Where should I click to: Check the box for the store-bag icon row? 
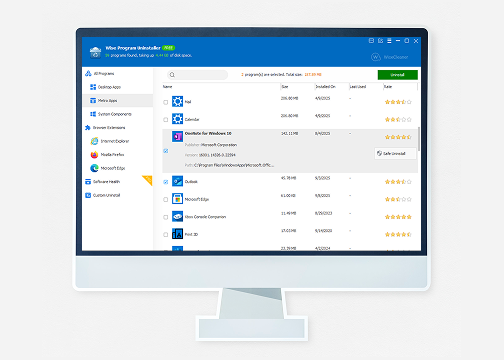coord(166,200)
